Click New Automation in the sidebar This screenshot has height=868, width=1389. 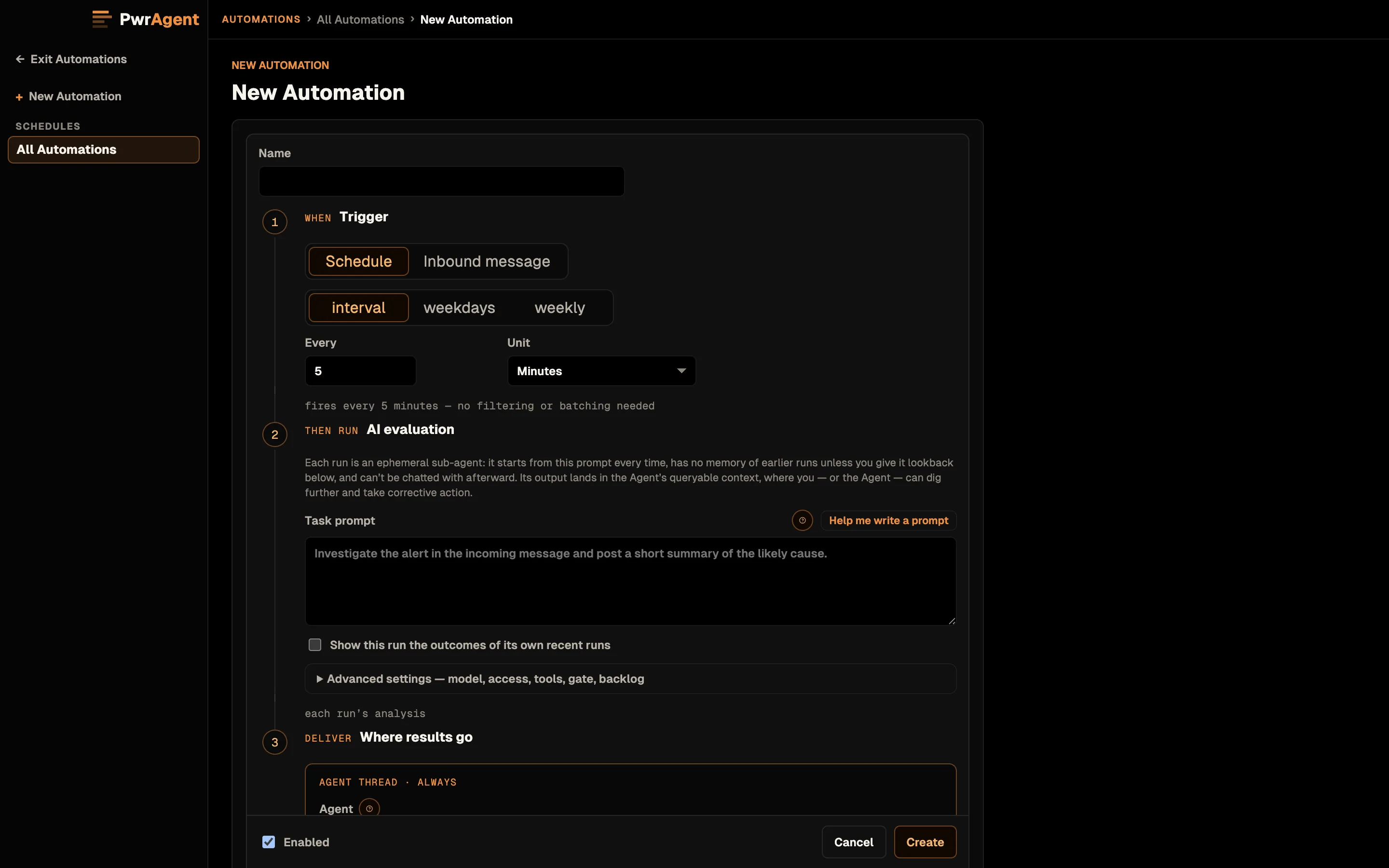coord(68,96)
